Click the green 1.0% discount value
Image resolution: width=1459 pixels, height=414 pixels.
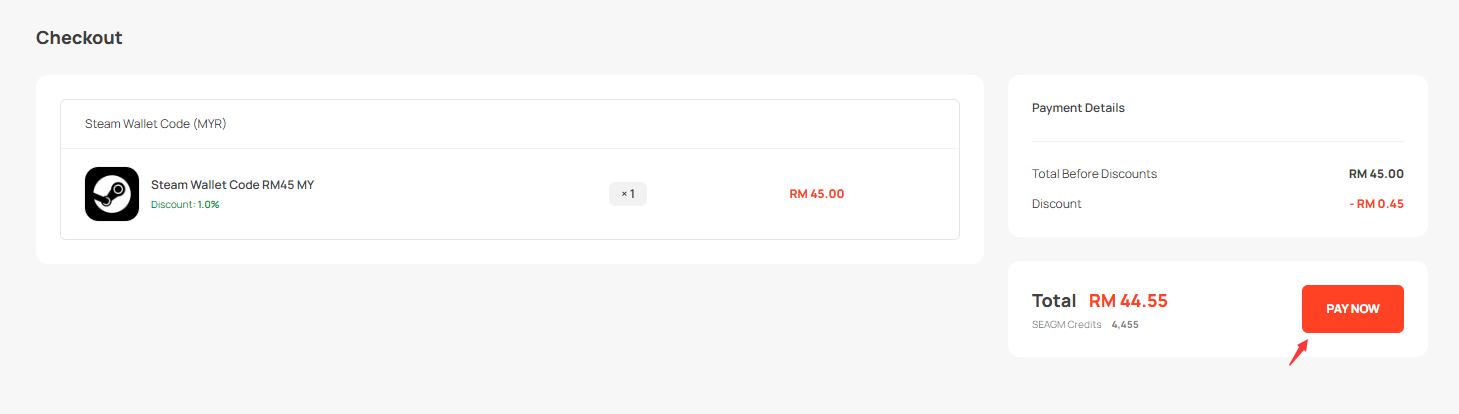[208, 205]
